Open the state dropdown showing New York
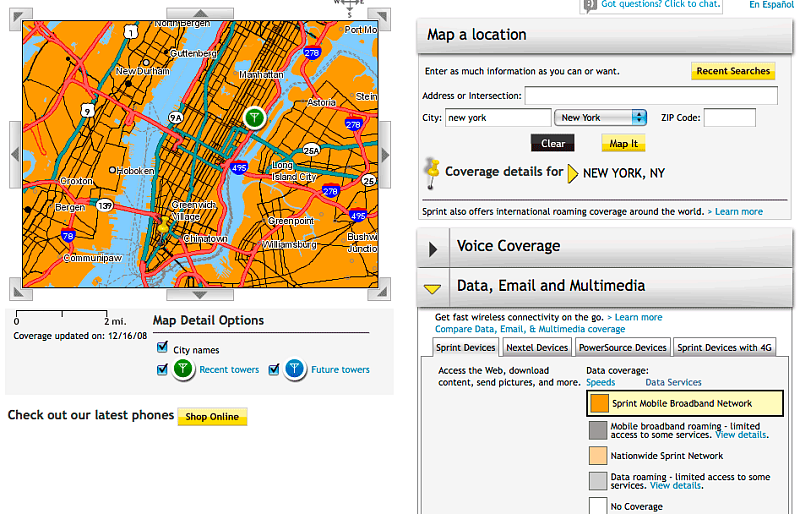 click(x=601, y=117)
